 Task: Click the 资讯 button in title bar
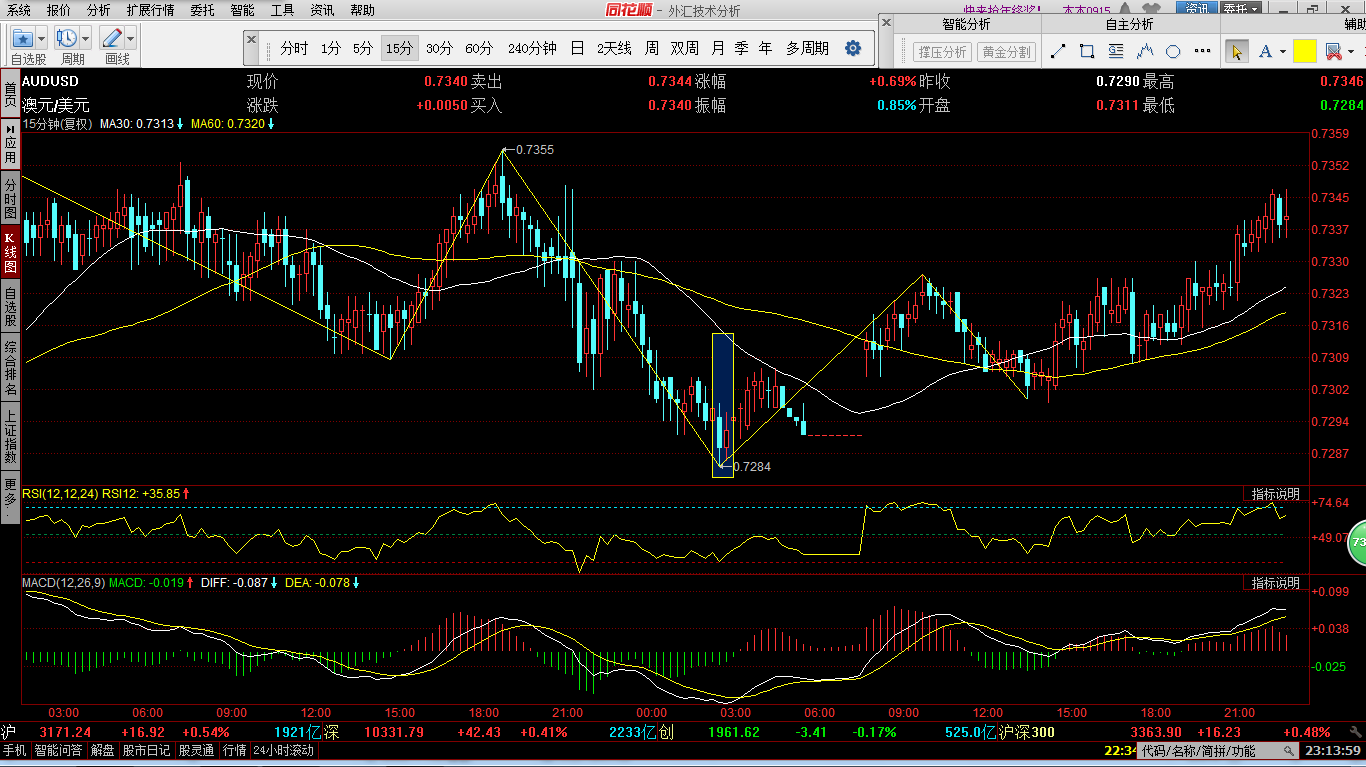click(1196, 9)
